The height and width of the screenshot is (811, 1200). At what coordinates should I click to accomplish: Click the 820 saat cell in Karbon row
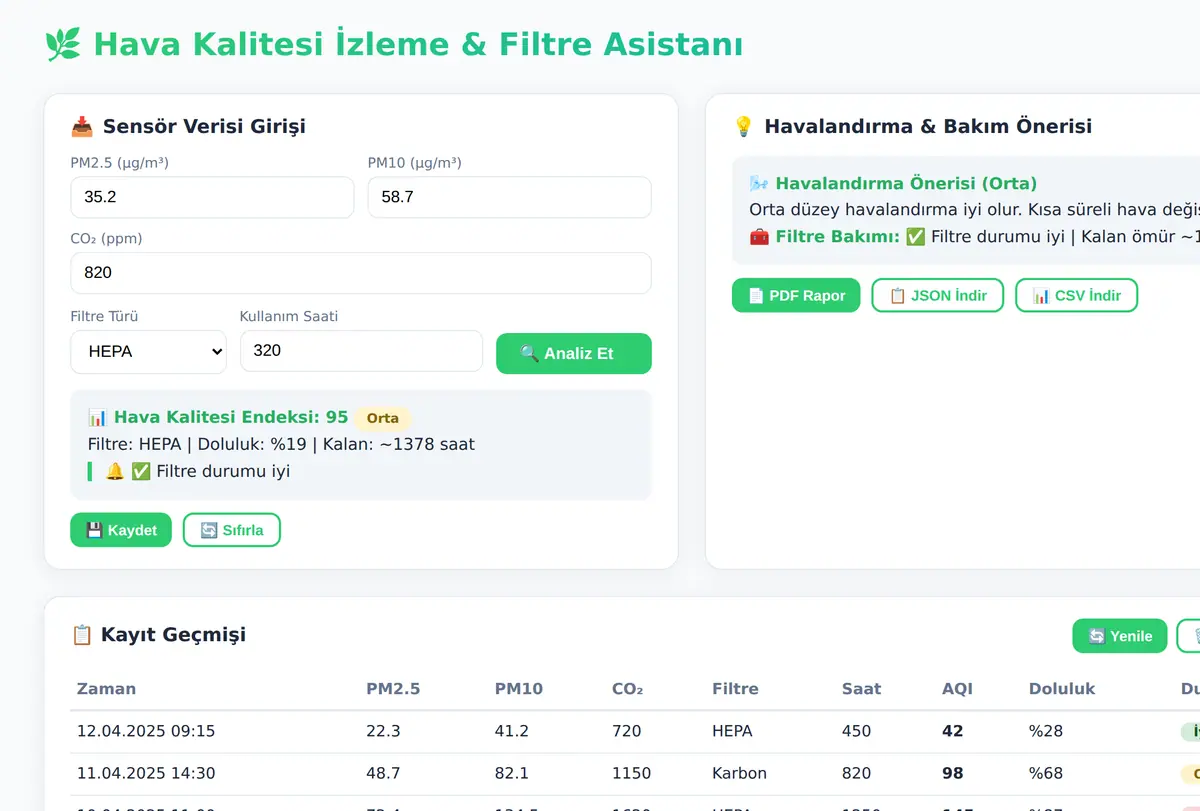(857, 773)
